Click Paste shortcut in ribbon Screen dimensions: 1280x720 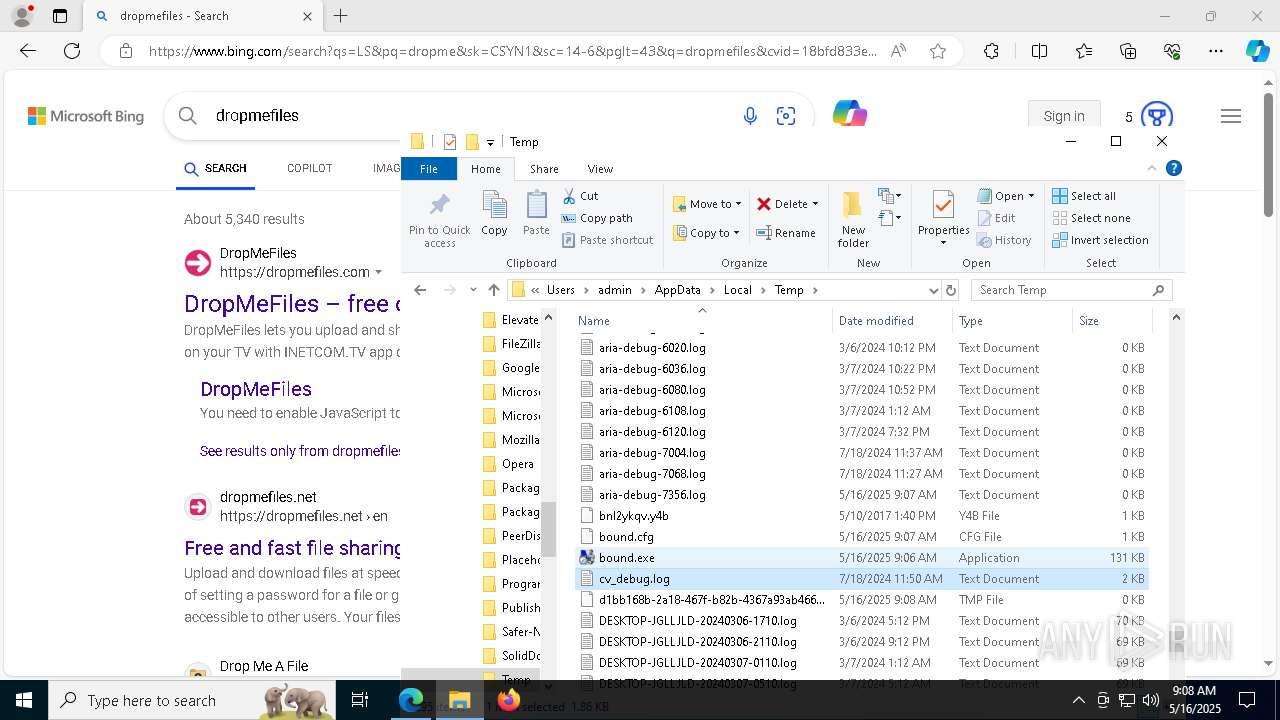607,240
